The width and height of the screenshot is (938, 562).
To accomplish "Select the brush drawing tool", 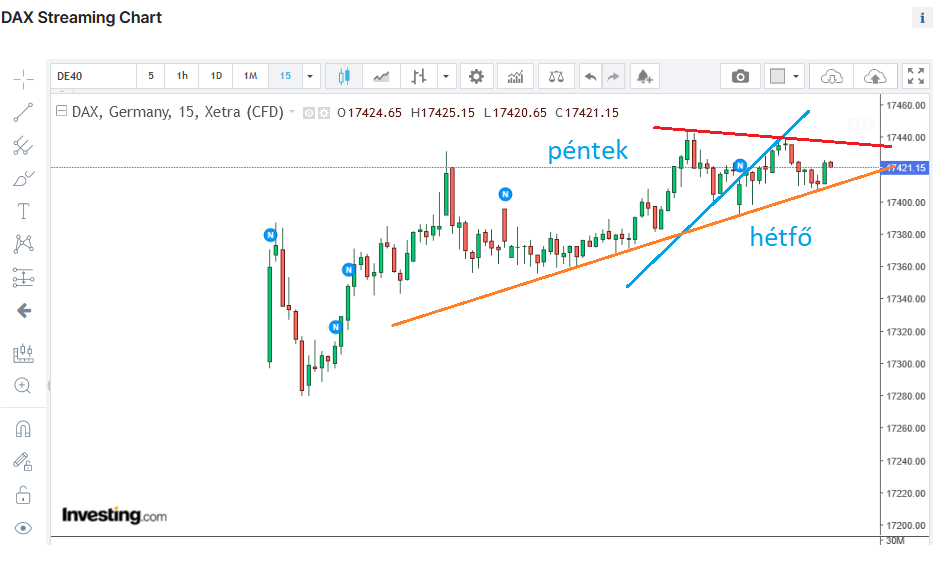I will click(x=23, y=178).
